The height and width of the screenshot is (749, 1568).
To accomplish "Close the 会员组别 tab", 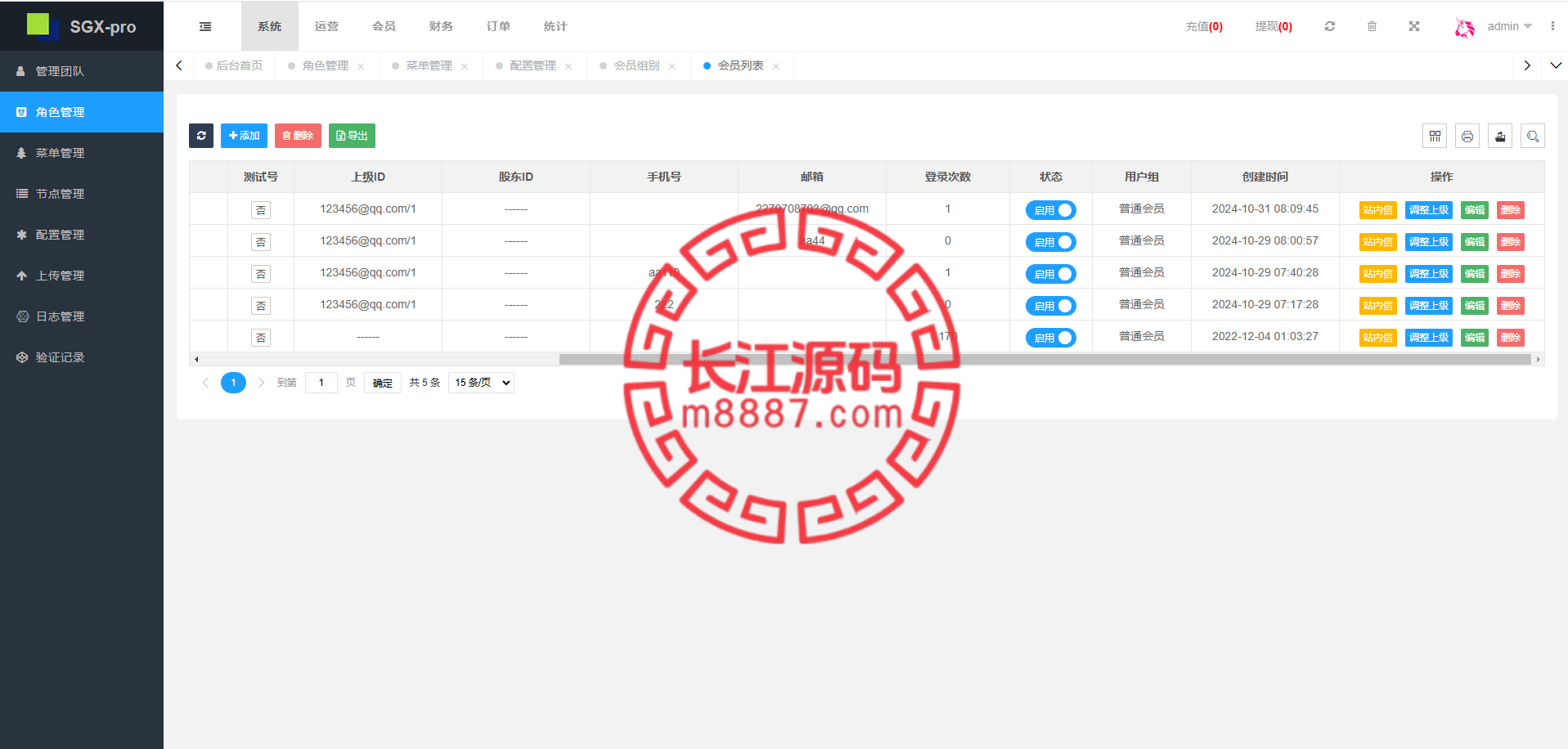I will [672, 66].
